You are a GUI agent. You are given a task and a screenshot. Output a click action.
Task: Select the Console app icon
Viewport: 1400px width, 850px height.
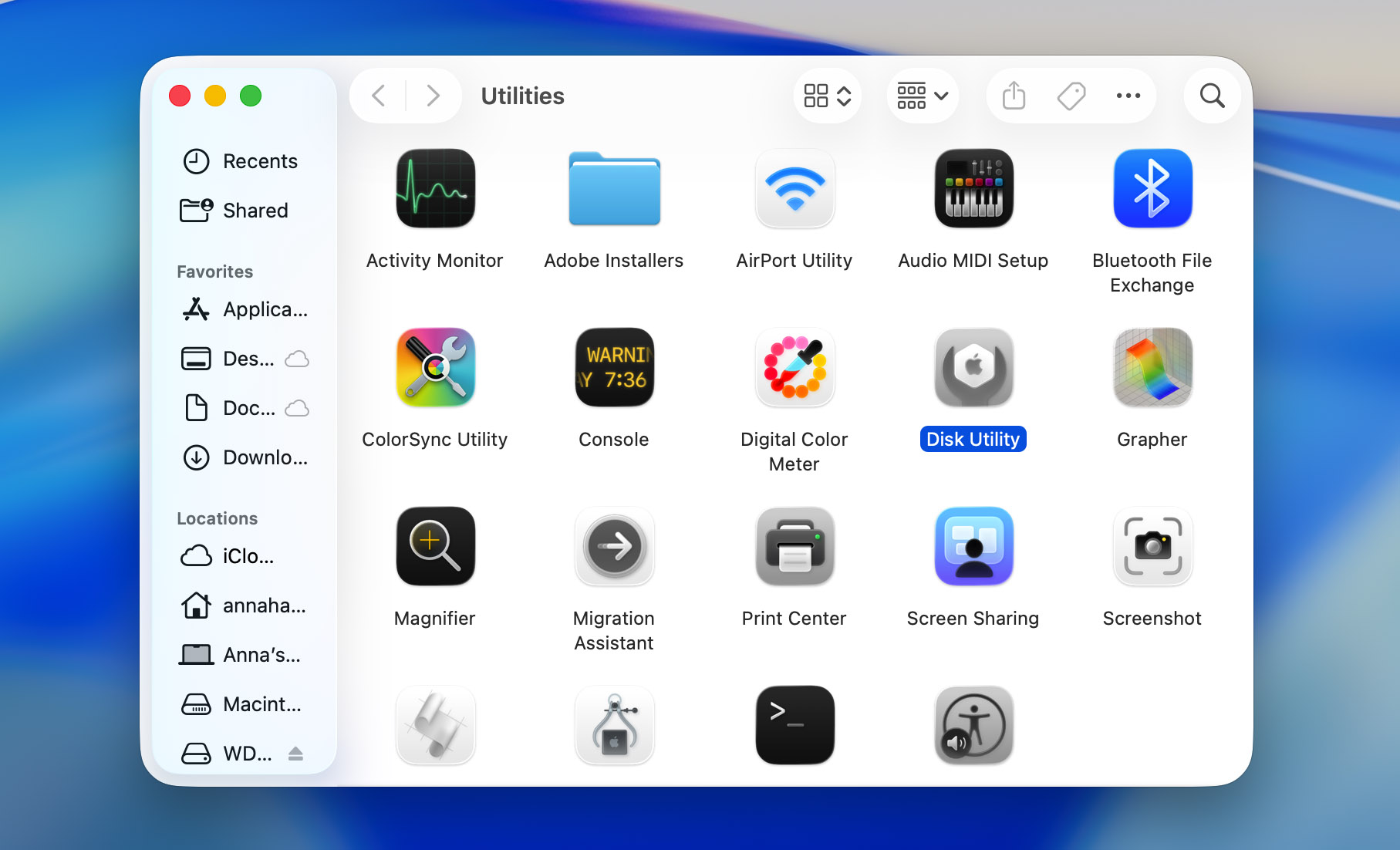click(x=614, y=367)
